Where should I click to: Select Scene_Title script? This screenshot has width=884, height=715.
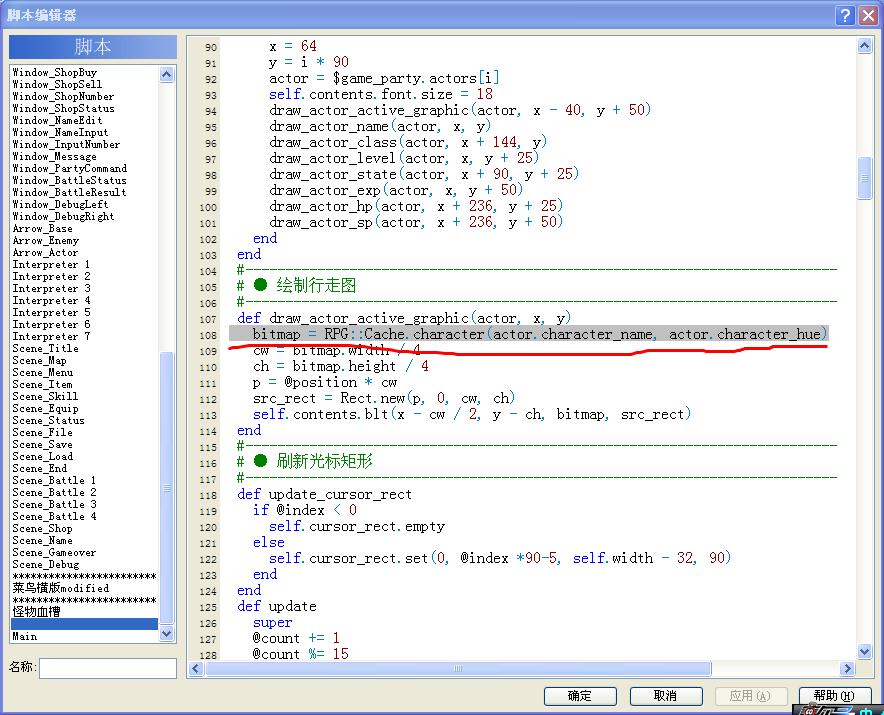pyautogui.click(x=46, y=348)
